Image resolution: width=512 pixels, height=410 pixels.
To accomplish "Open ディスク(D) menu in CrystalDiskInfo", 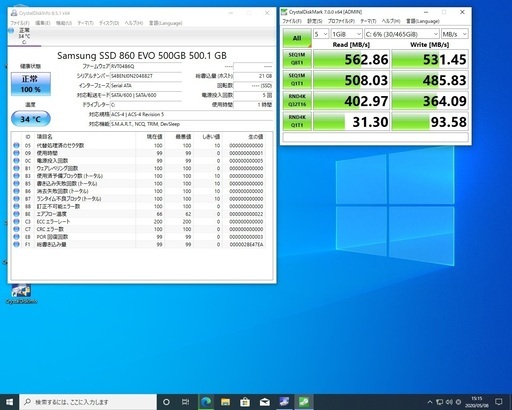I will pyautogui.click(x=109, y=23).
